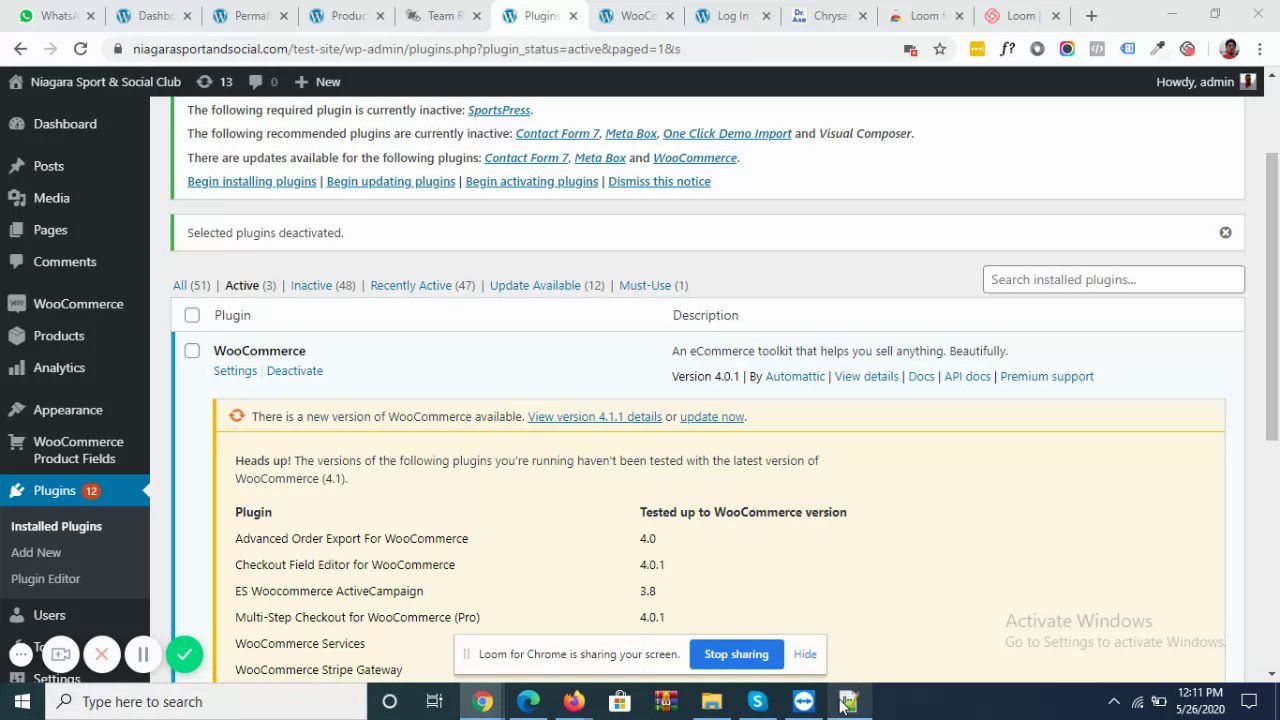
Task: Open Windows Start menu
Action: pos(22,701)
